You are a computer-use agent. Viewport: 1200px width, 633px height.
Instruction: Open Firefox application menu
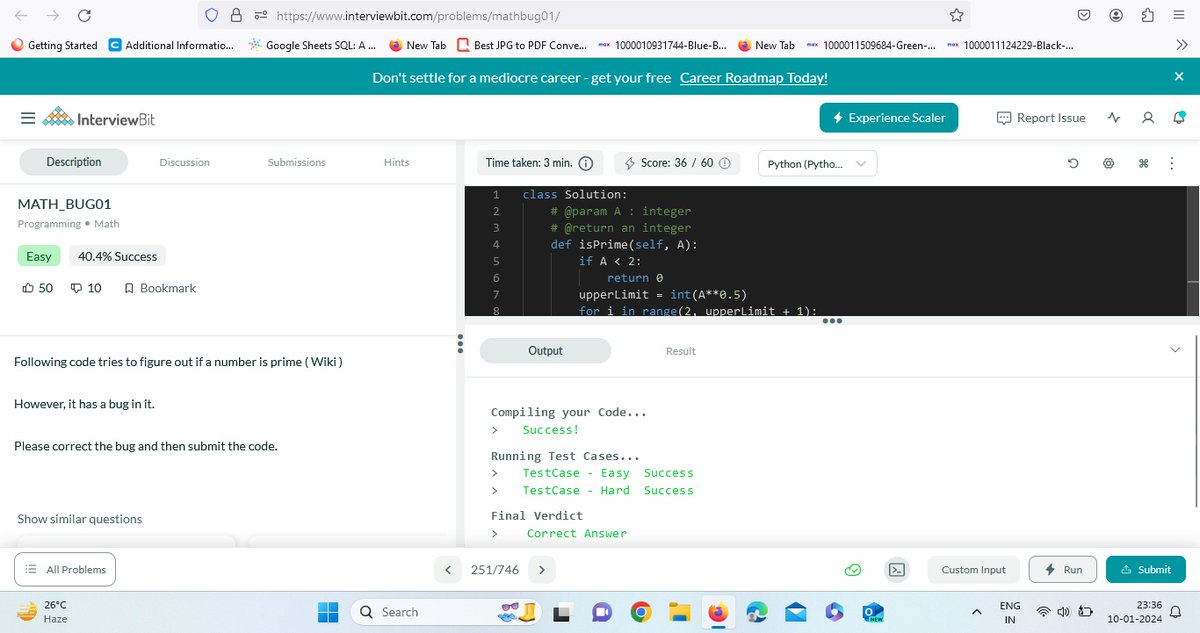pyautogui.click(x=1180, y=15)
